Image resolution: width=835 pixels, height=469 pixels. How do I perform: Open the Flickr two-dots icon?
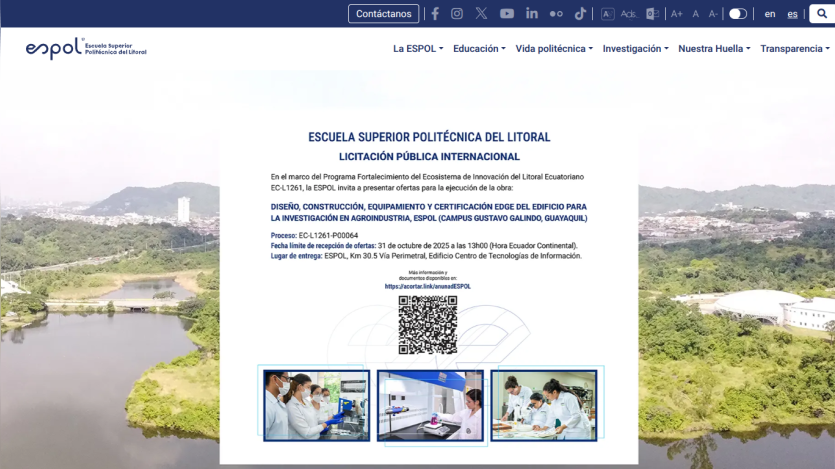[x=556, y=14]
